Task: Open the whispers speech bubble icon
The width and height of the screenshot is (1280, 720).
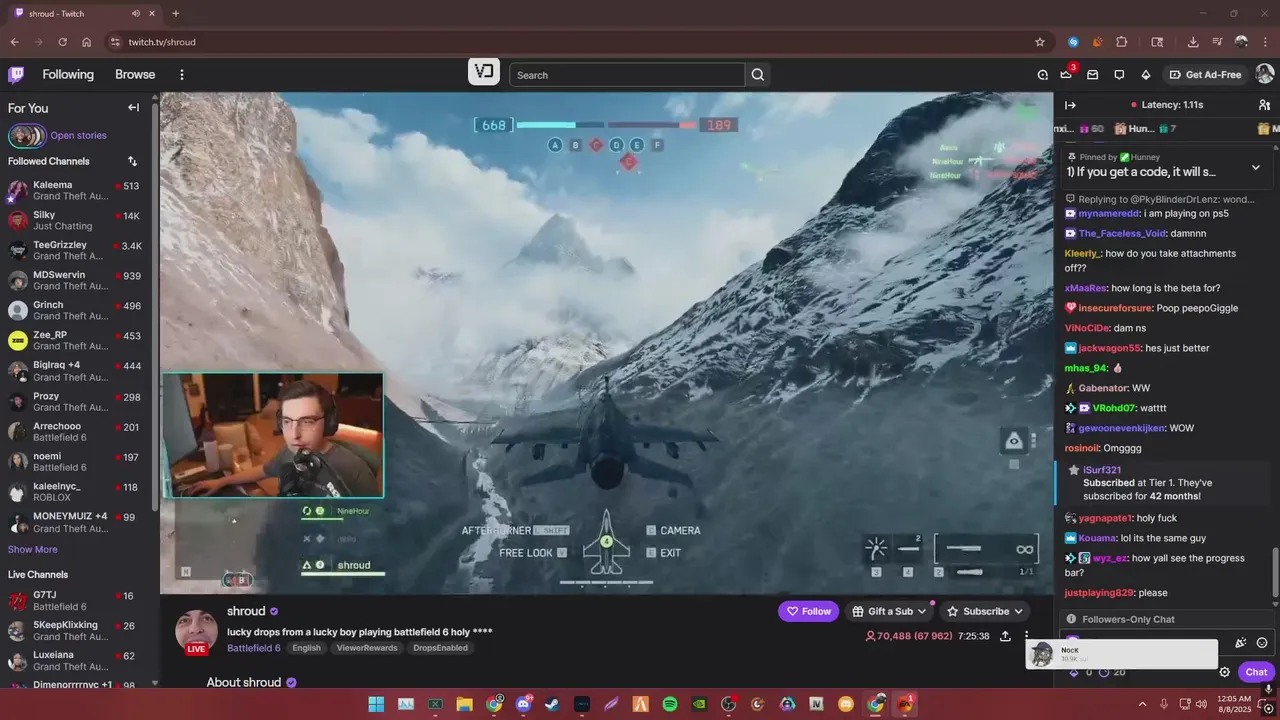Action: pyautogui.click(x=1119, y=75)
